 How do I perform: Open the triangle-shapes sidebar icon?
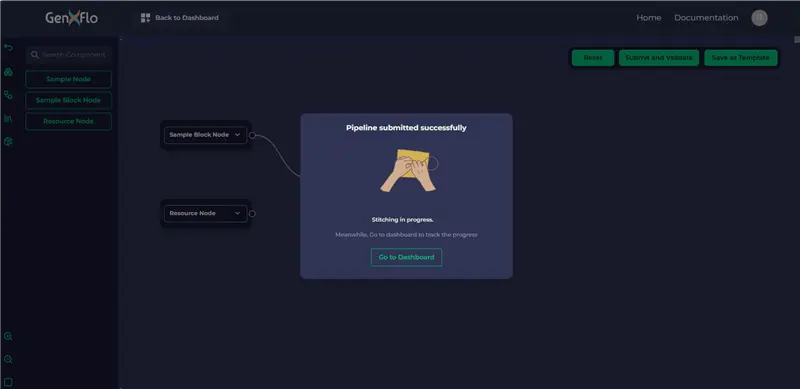8,72
